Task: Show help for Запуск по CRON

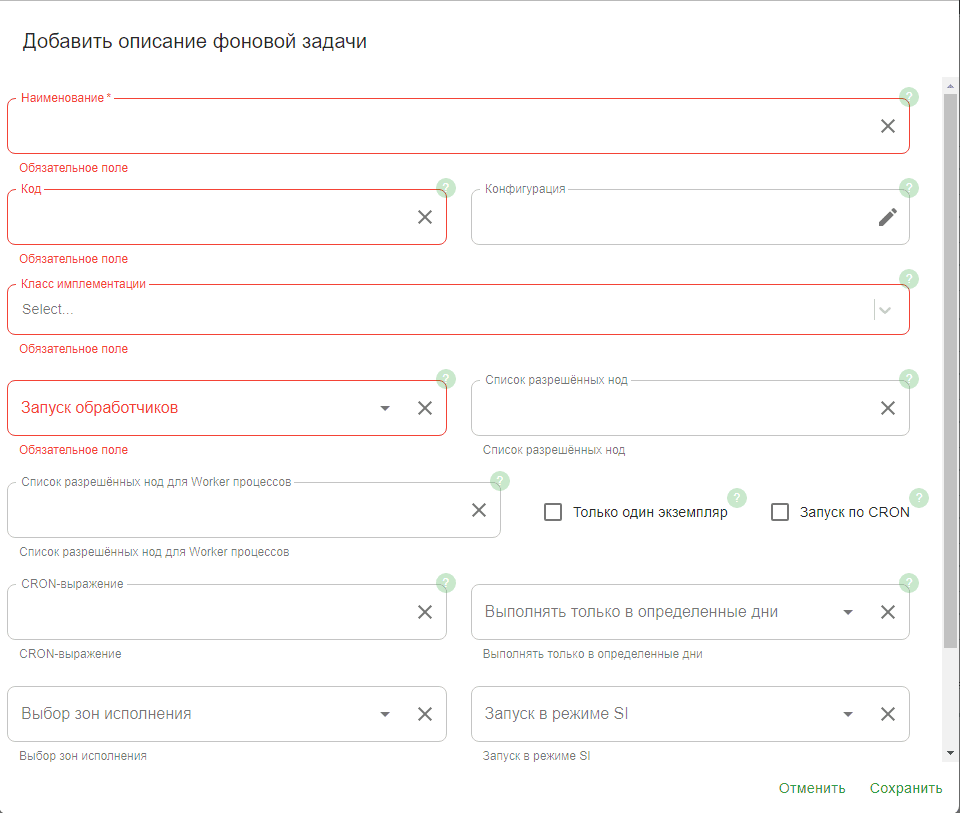Action: coord(919,498)
